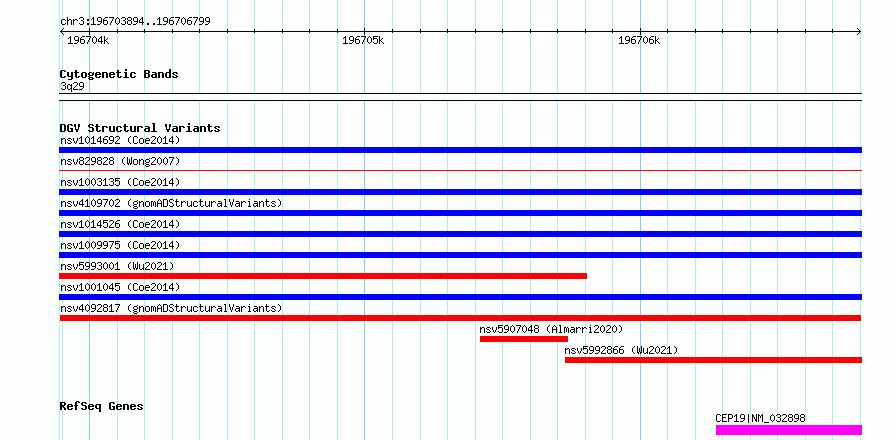The height and width of the screenshot is (440, 890).
Task: Select the magenta CEP19 gene bar
Action: [x=789, y=430]
